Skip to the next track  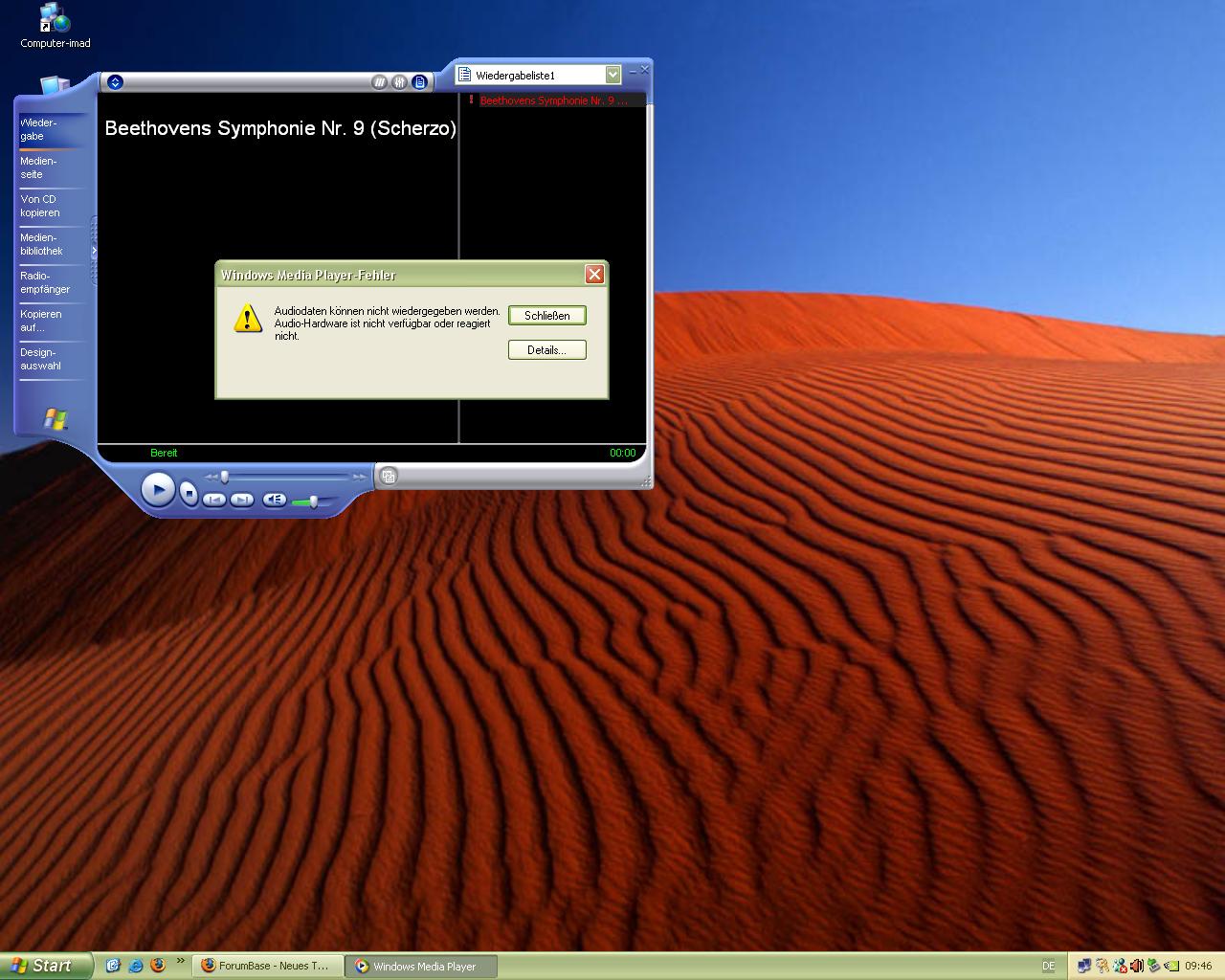point(243,500)
